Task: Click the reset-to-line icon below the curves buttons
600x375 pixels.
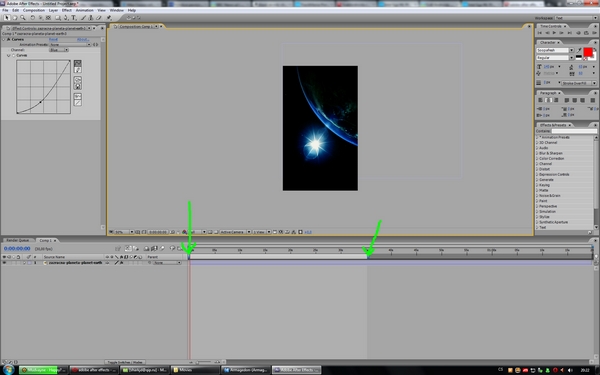Action: (78, 103)
